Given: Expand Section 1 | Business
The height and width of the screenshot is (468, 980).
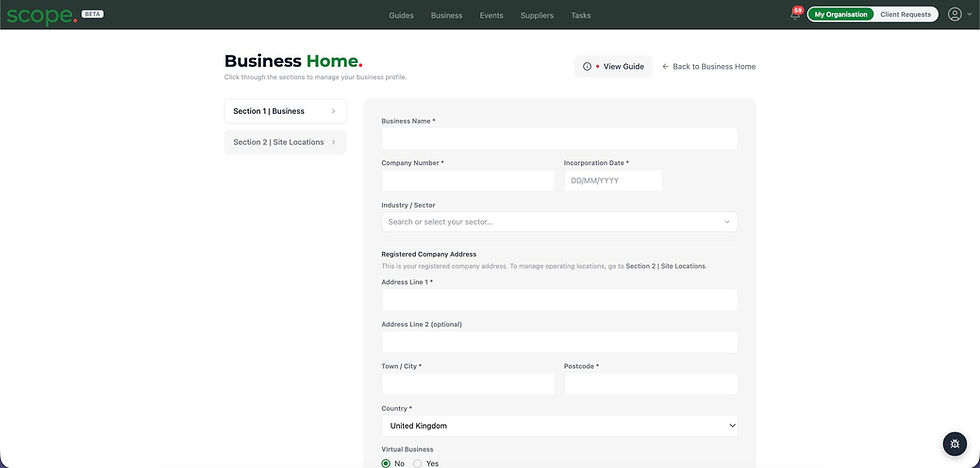Looking at the screenshot, I should tap(285, 111).
